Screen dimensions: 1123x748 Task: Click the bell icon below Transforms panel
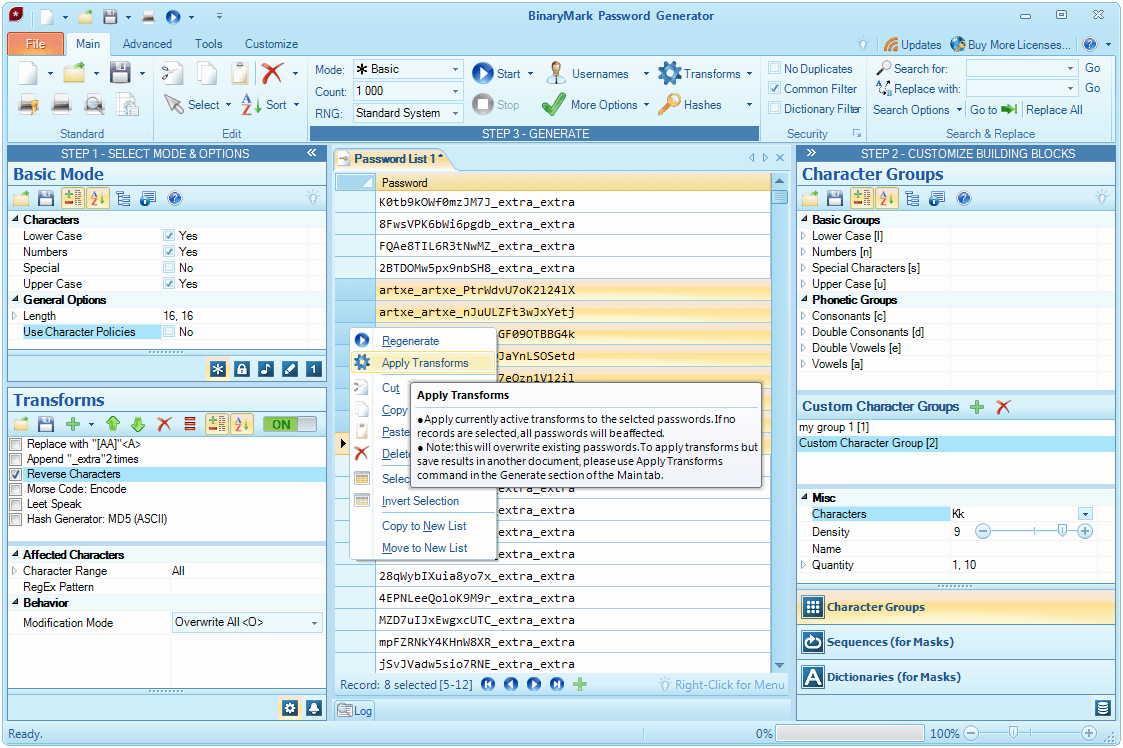click(314, 708)
